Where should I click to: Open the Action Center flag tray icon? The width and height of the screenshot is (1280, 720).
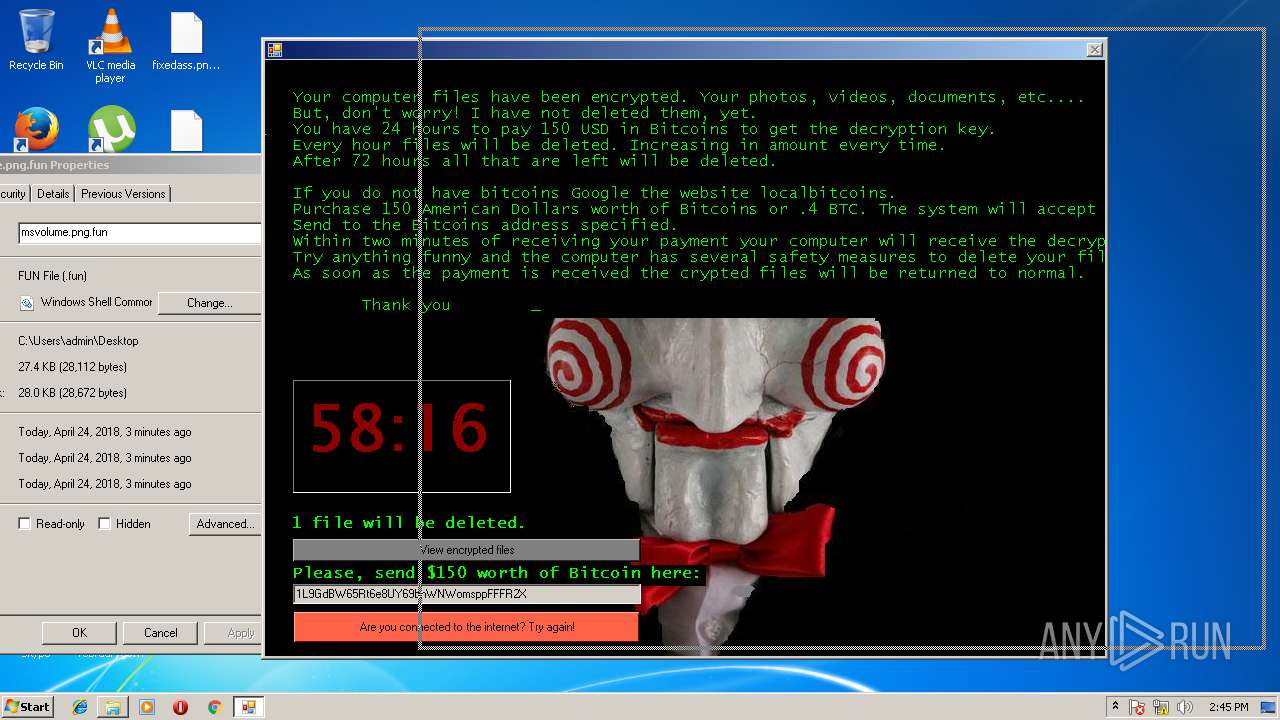pyautogui.click(x=1137, y=707)
